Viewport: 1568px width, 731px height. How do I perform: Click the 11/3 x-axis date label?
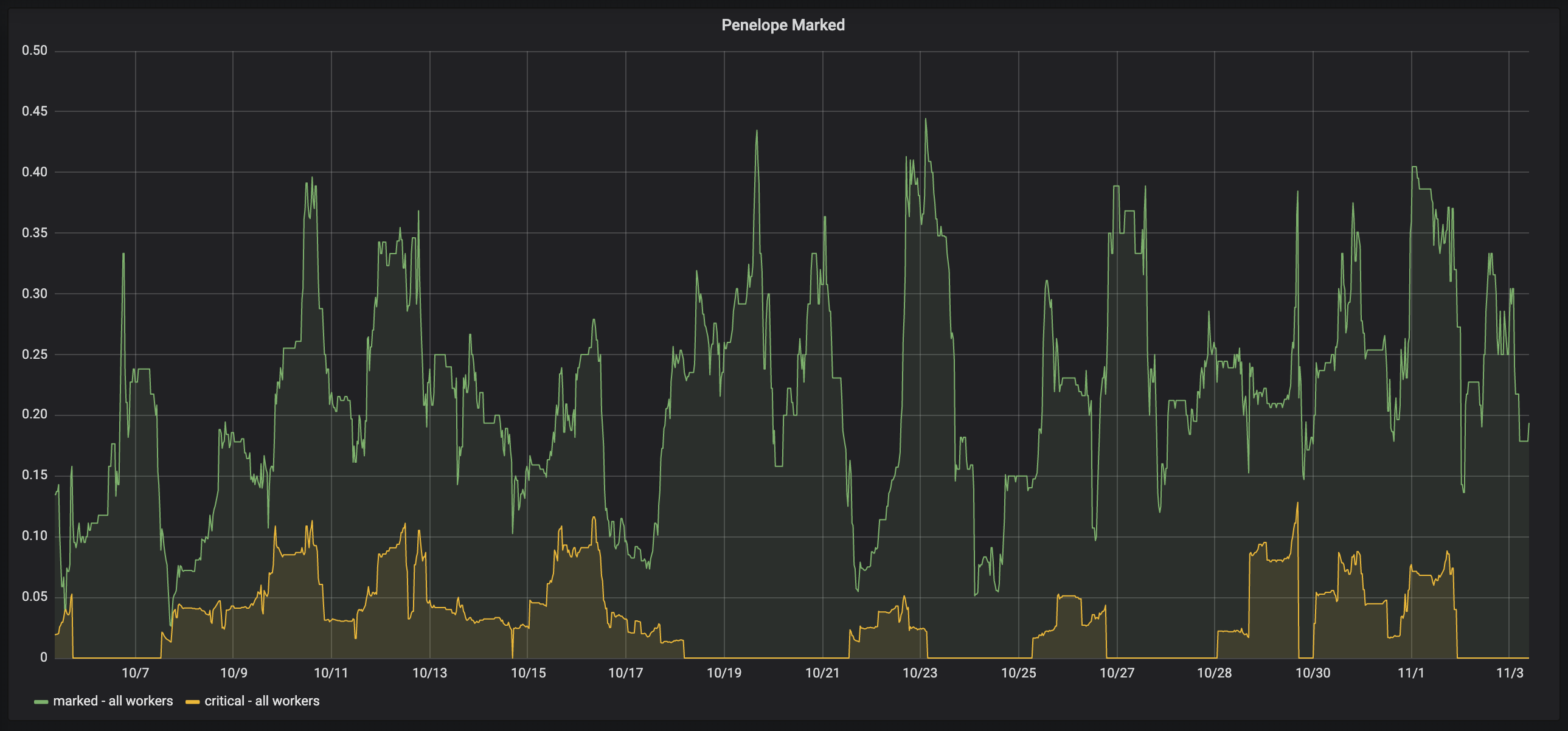tap(1510, 673)
